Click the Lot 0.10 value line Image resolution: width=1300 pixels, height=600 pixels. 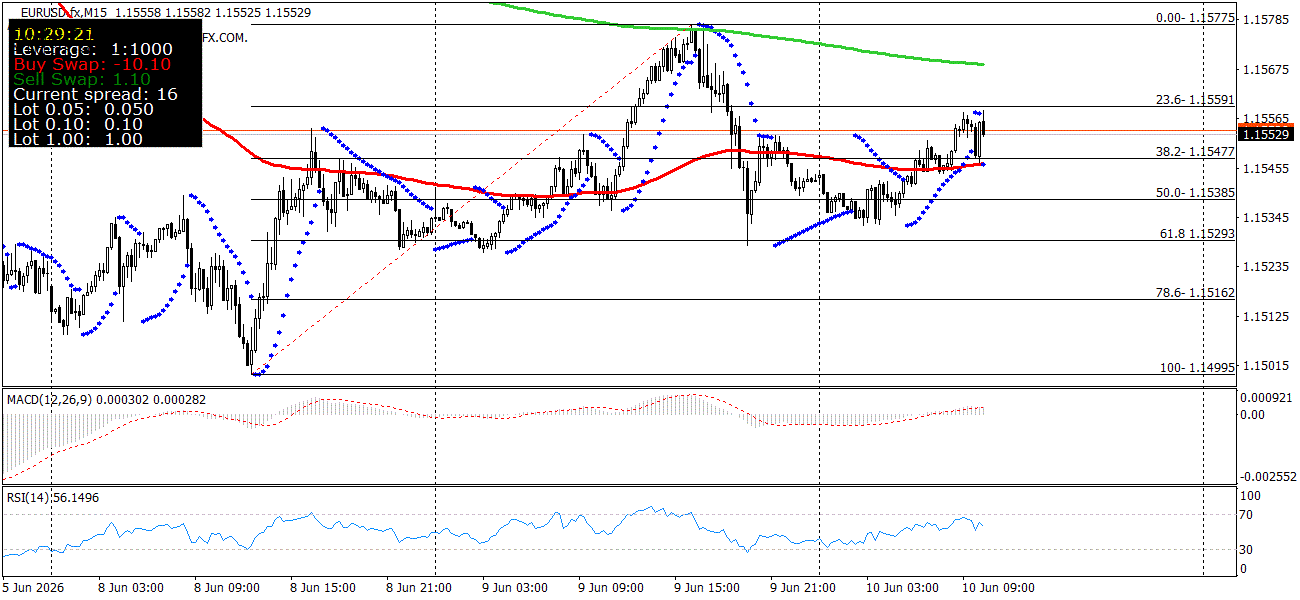78,124
